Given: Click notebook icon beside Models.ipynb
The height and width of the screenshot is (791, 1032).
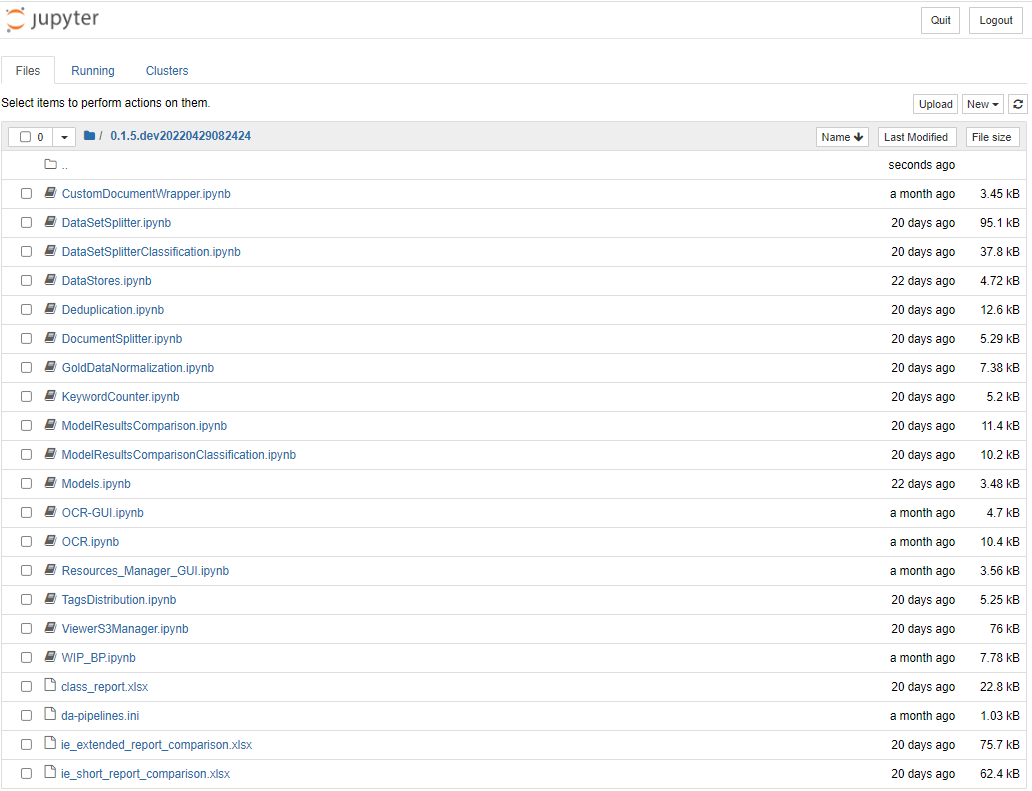Looking at the screenshot, I should pos(50,482).
